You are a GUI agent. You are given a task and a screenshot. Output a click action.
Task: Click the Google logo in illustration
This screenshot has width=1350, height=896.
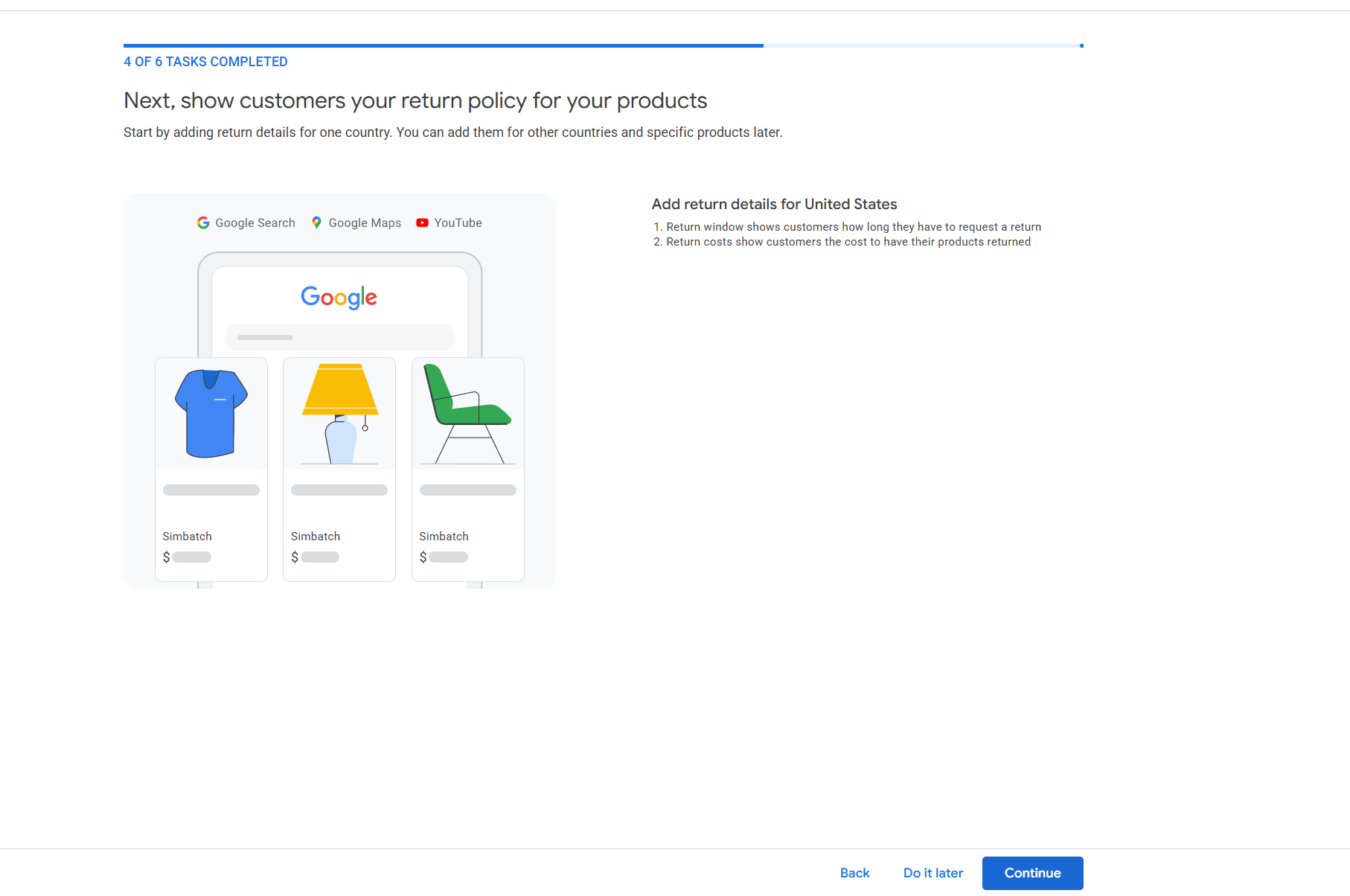click(x=339, y=297)
